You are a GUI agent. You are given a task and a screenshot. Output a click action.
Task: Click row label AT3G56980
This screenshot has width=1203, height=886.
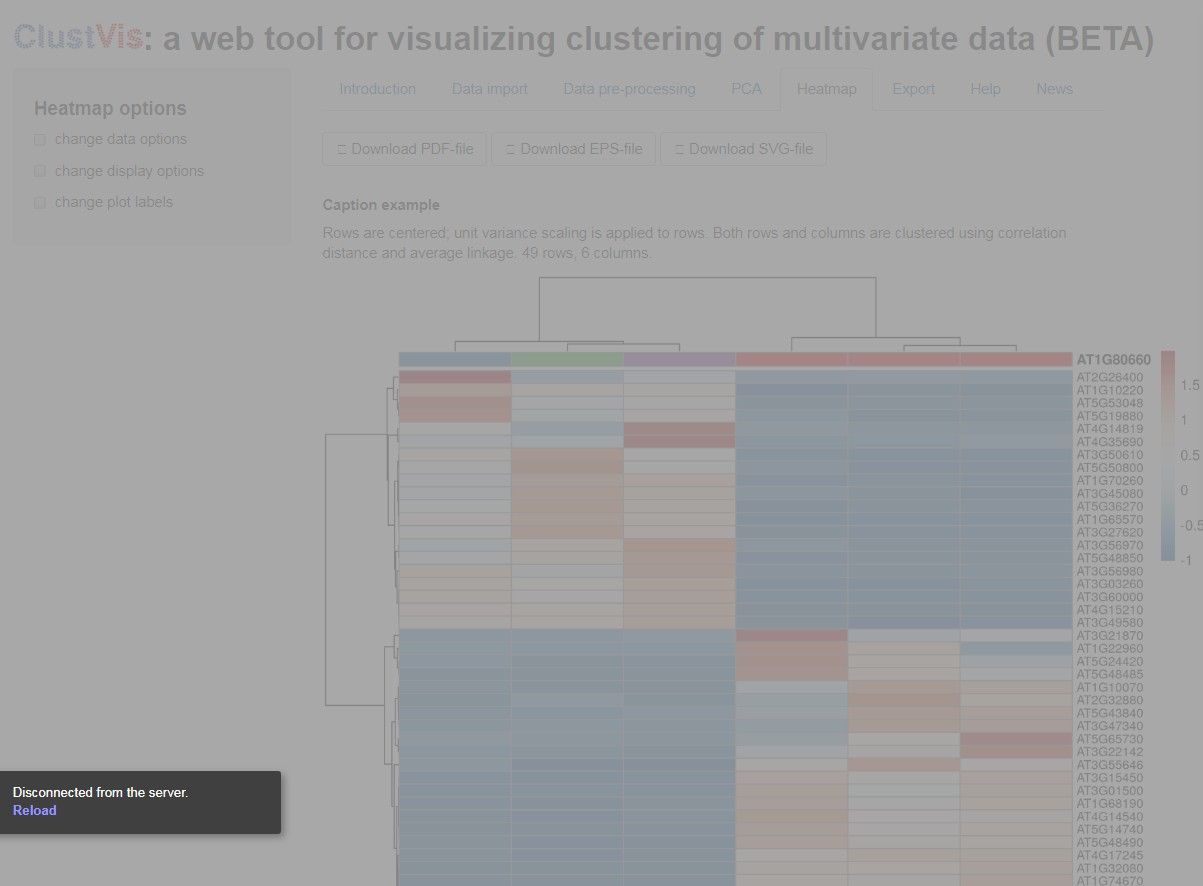click(1109, 572)
